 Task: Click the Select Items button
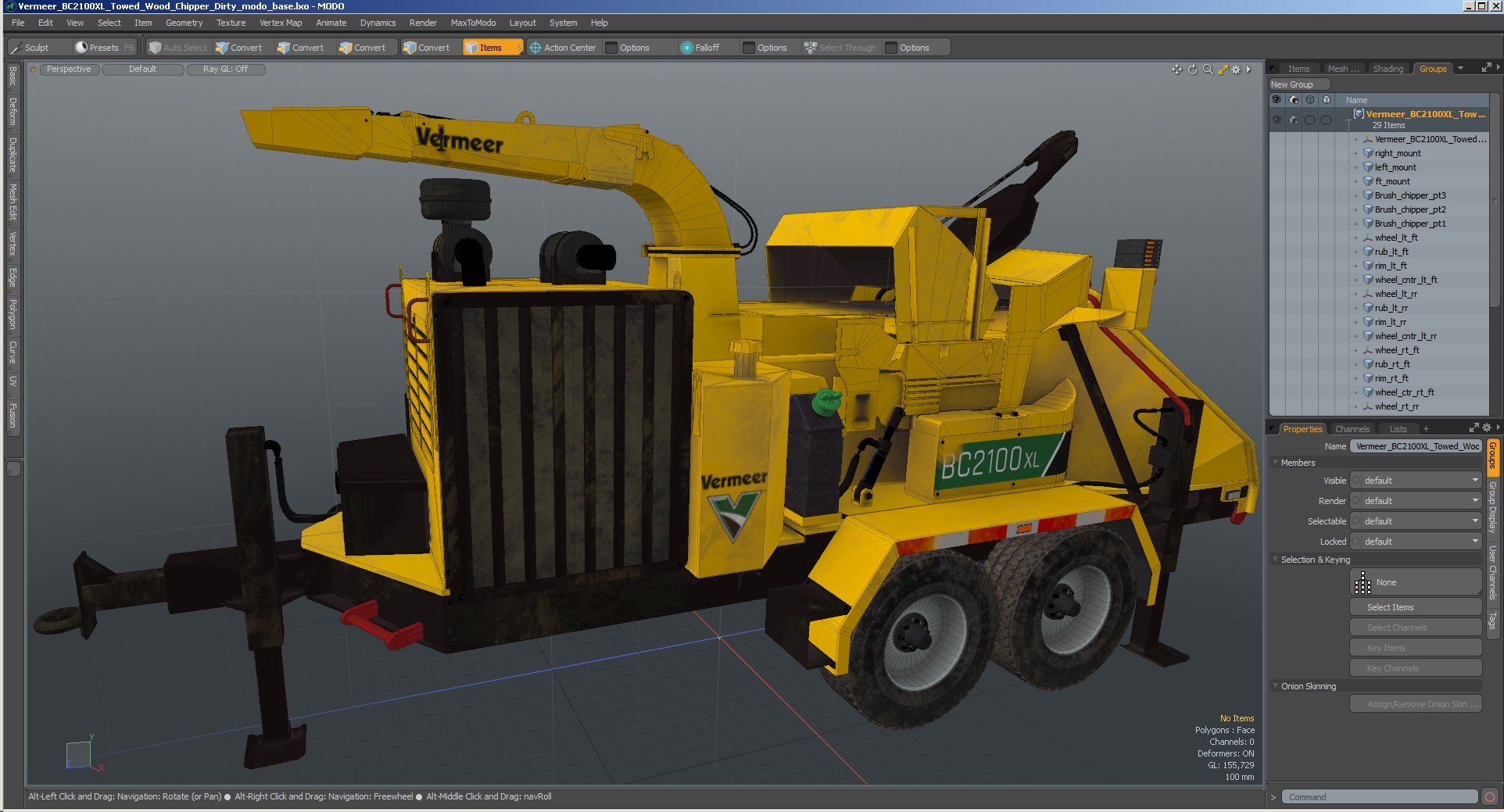1416,607
